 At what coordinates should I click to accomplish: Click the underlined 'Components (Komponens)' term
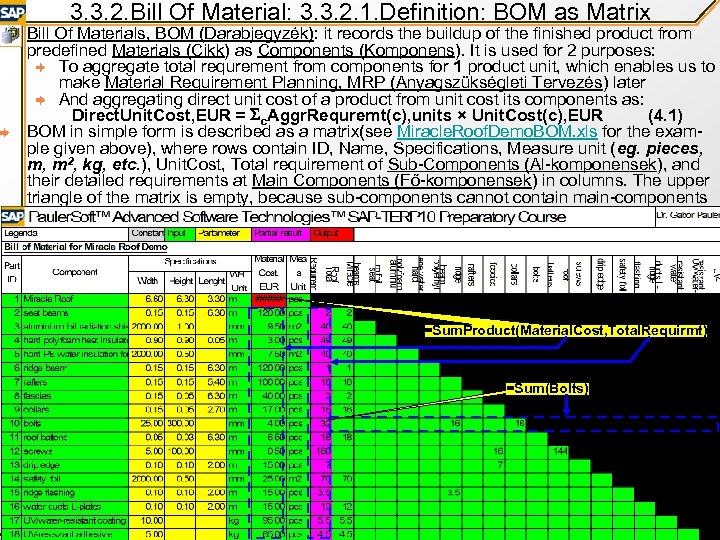click(x=358, y=50)
